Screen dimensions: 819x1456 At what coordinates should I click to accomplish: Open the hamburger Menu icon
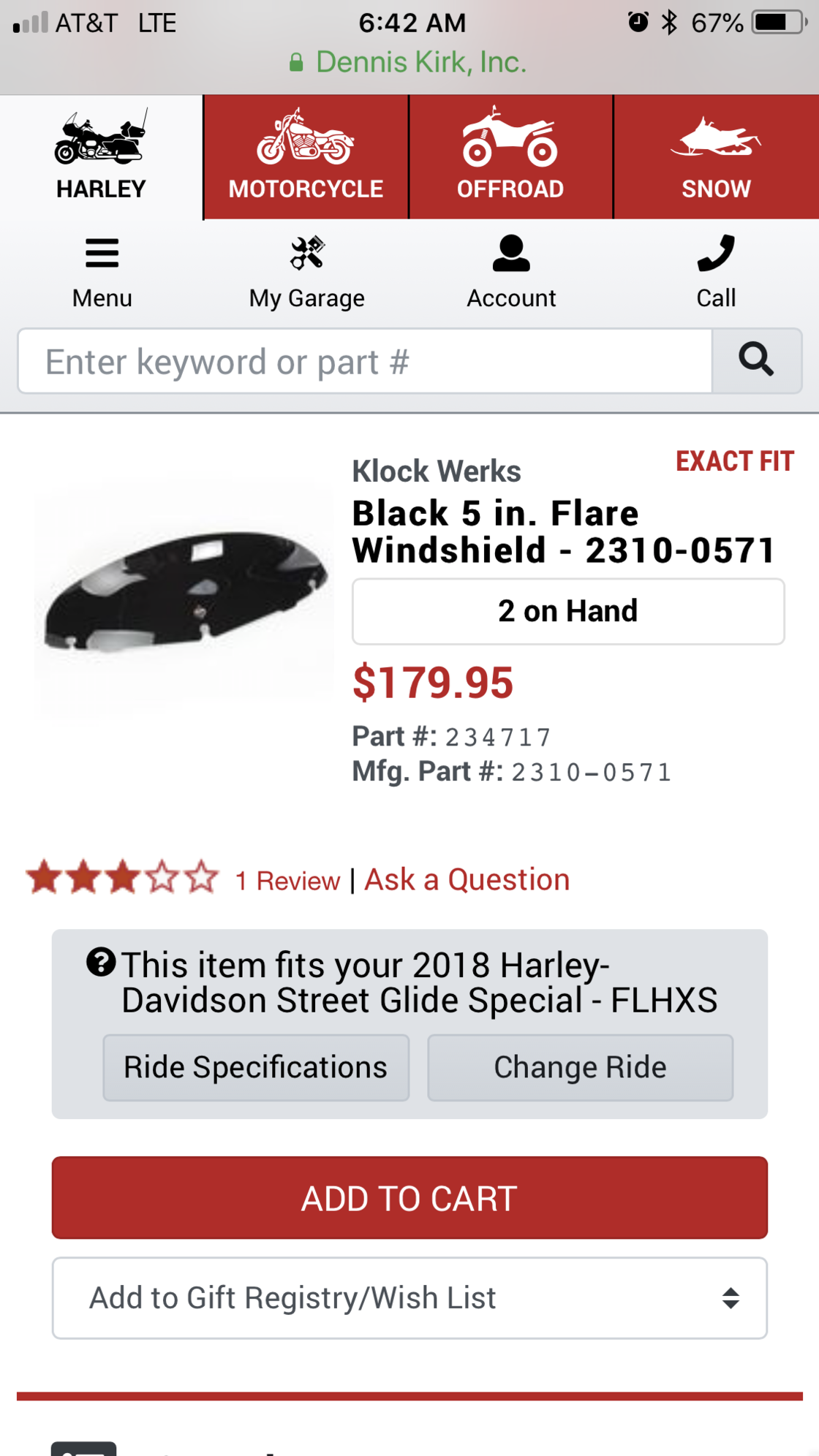(x=102, y=254)
